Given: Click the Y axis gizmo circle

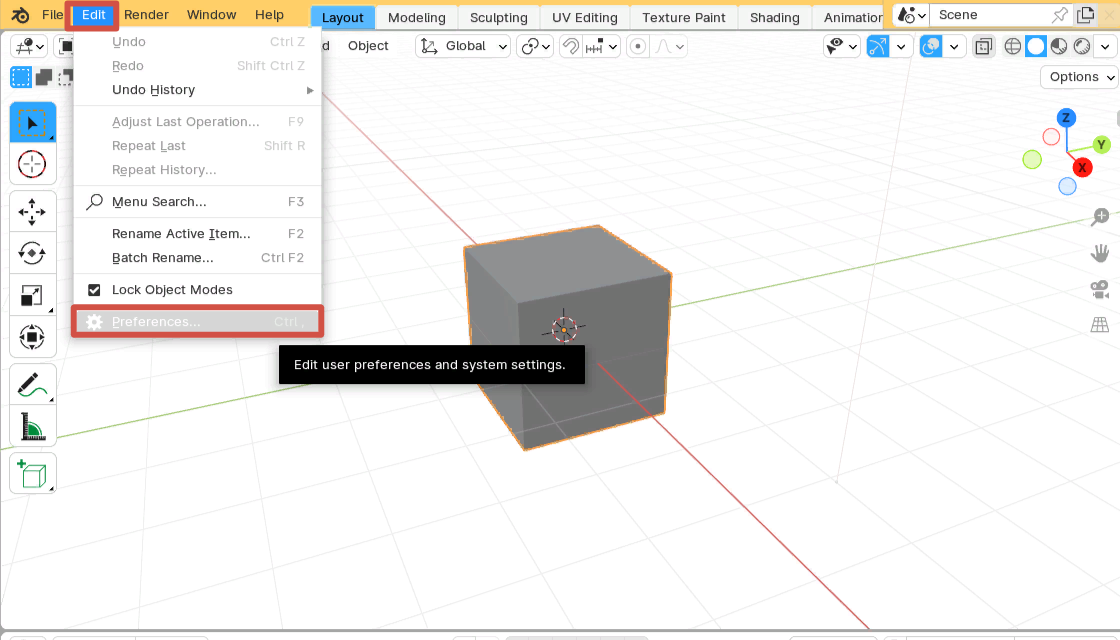Looking at the screenshot, I should [x=1101, y=145].
